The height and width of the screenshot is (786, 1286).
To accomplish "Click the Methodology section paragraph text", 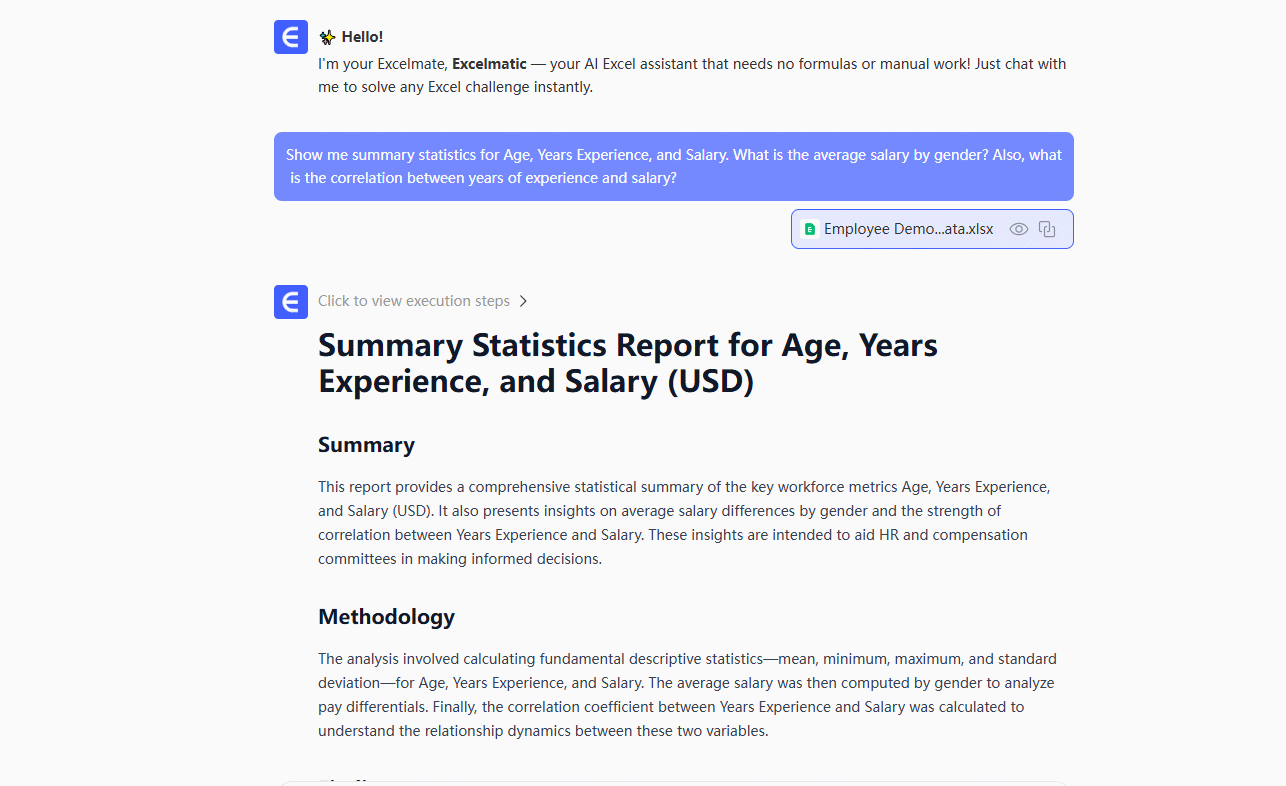I will point(687,695).
